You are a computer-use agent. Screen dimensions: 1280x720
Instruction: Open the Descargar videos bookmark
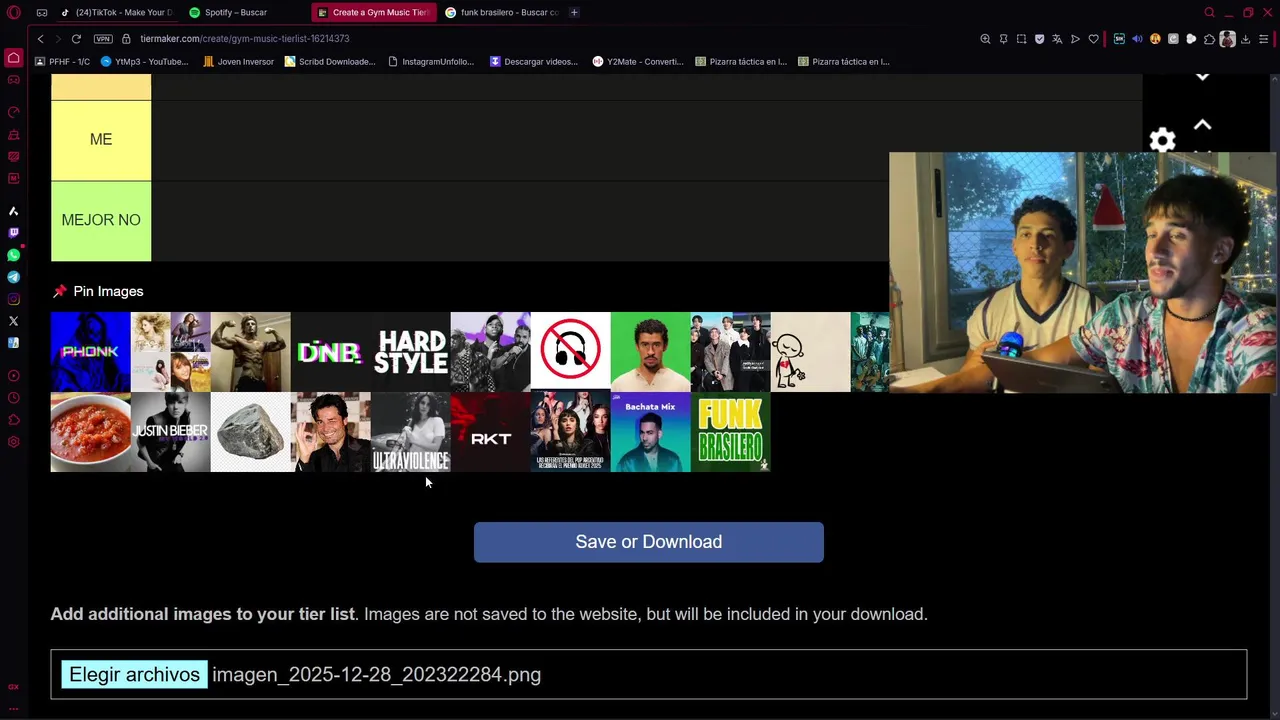[x=534, y=61]
